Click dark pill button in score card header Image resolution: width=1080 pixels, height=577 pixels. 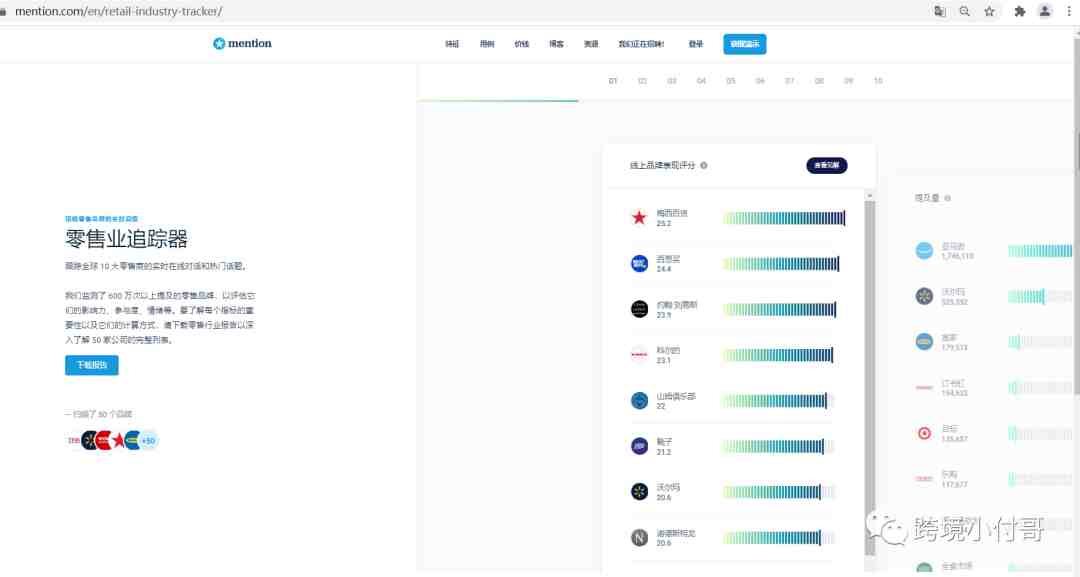tap(827, 165)
